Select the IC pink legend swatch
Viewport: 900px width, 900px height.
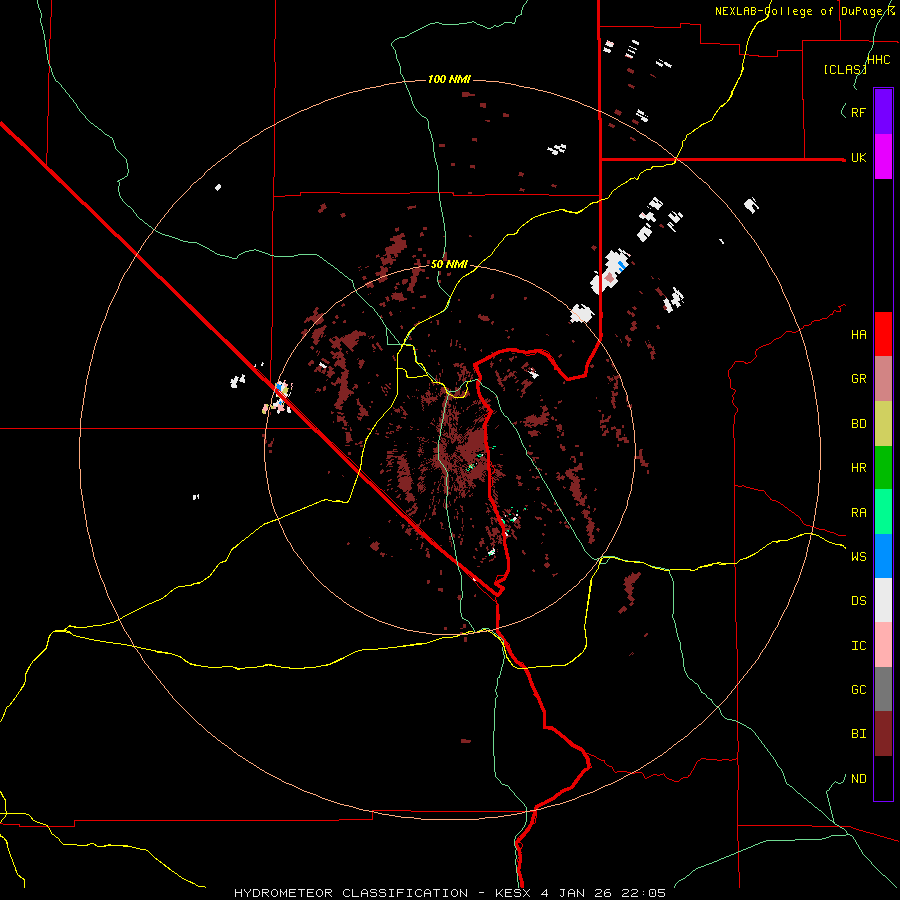tap(883, 645)
